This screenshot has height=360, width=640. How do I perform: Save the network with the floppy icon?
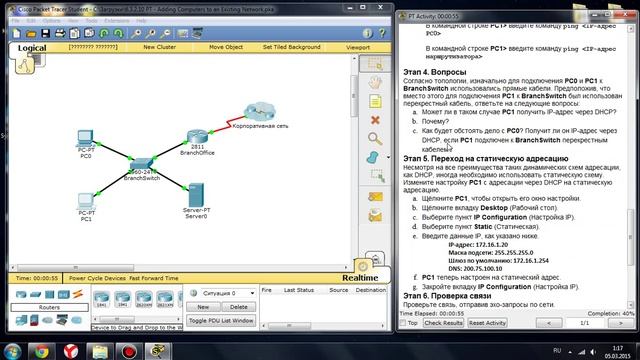coord(45,33)
